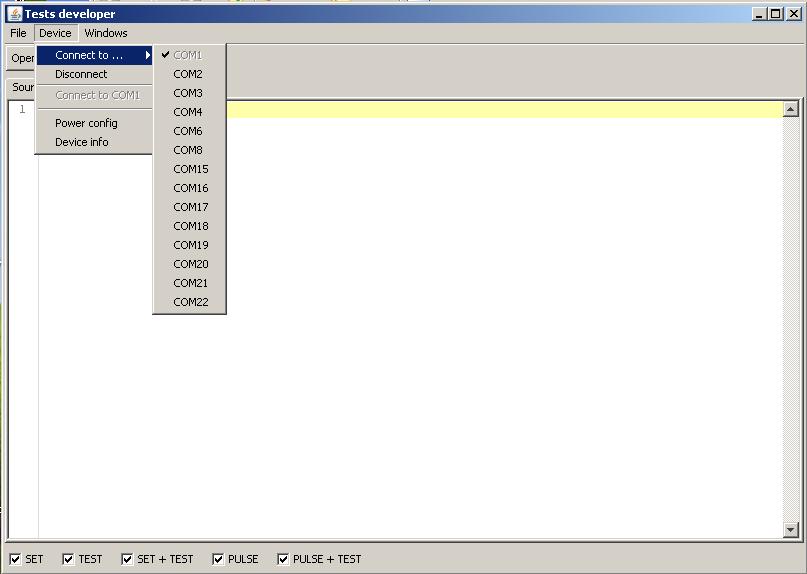Viewport: 807px width, 574px height.
Task: Open Power config from the menu
Action: pyautogui.click(x=86, y=123)
